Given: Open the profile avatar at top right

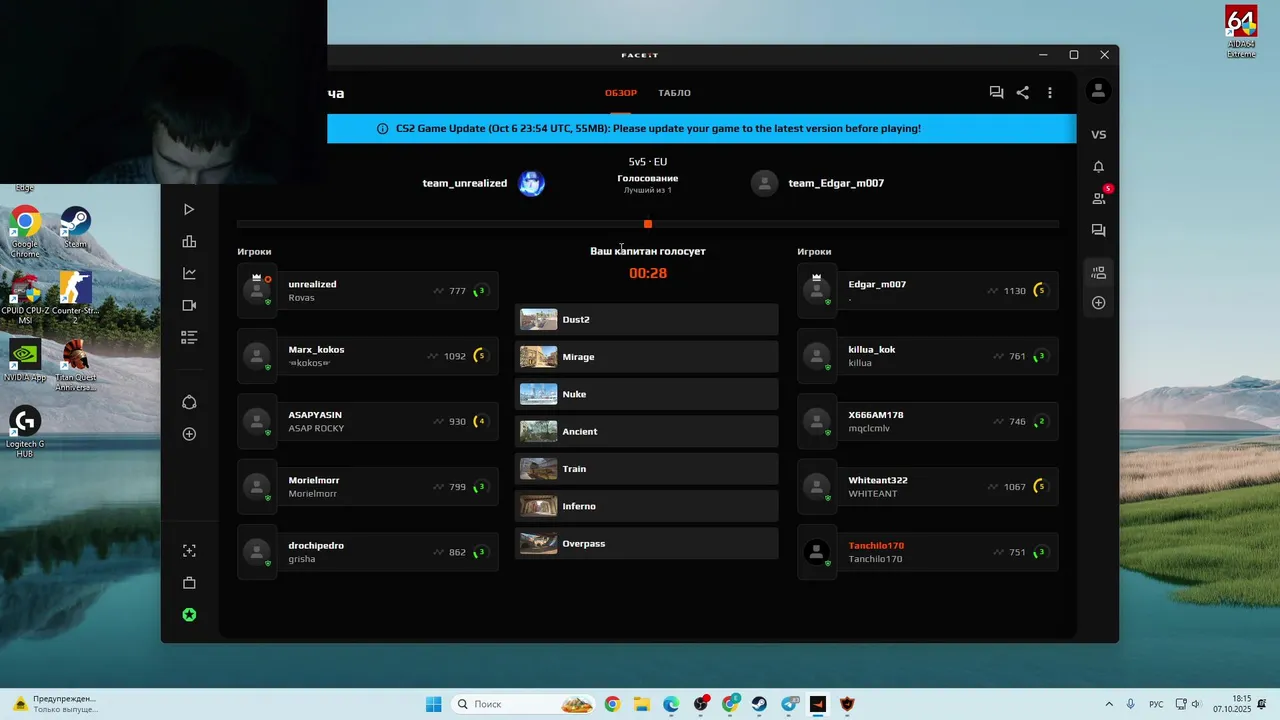Looking at the screenshot, I should (1098, 91).
